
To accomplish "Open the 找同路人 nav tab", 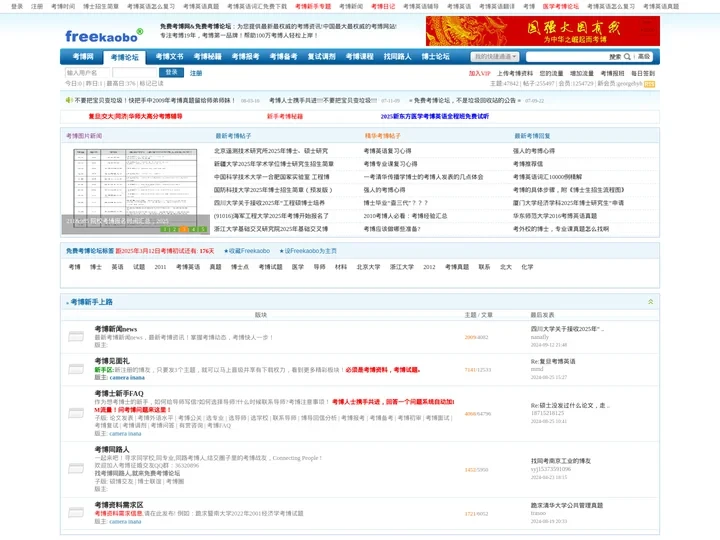I will (398, 56).
